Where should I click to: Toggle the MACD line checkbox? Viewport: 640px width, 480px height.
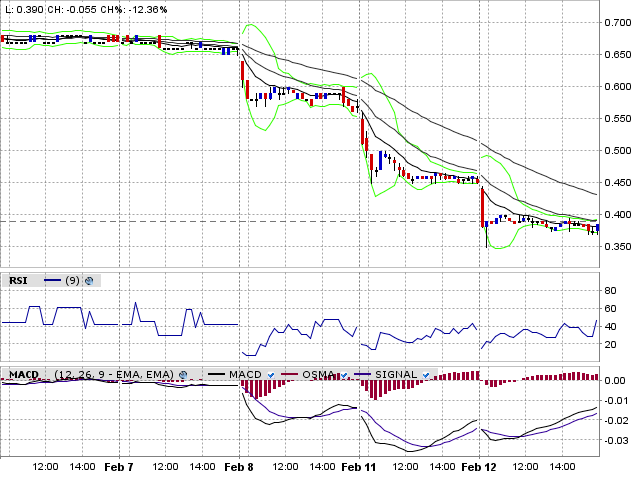click(271, 375)
